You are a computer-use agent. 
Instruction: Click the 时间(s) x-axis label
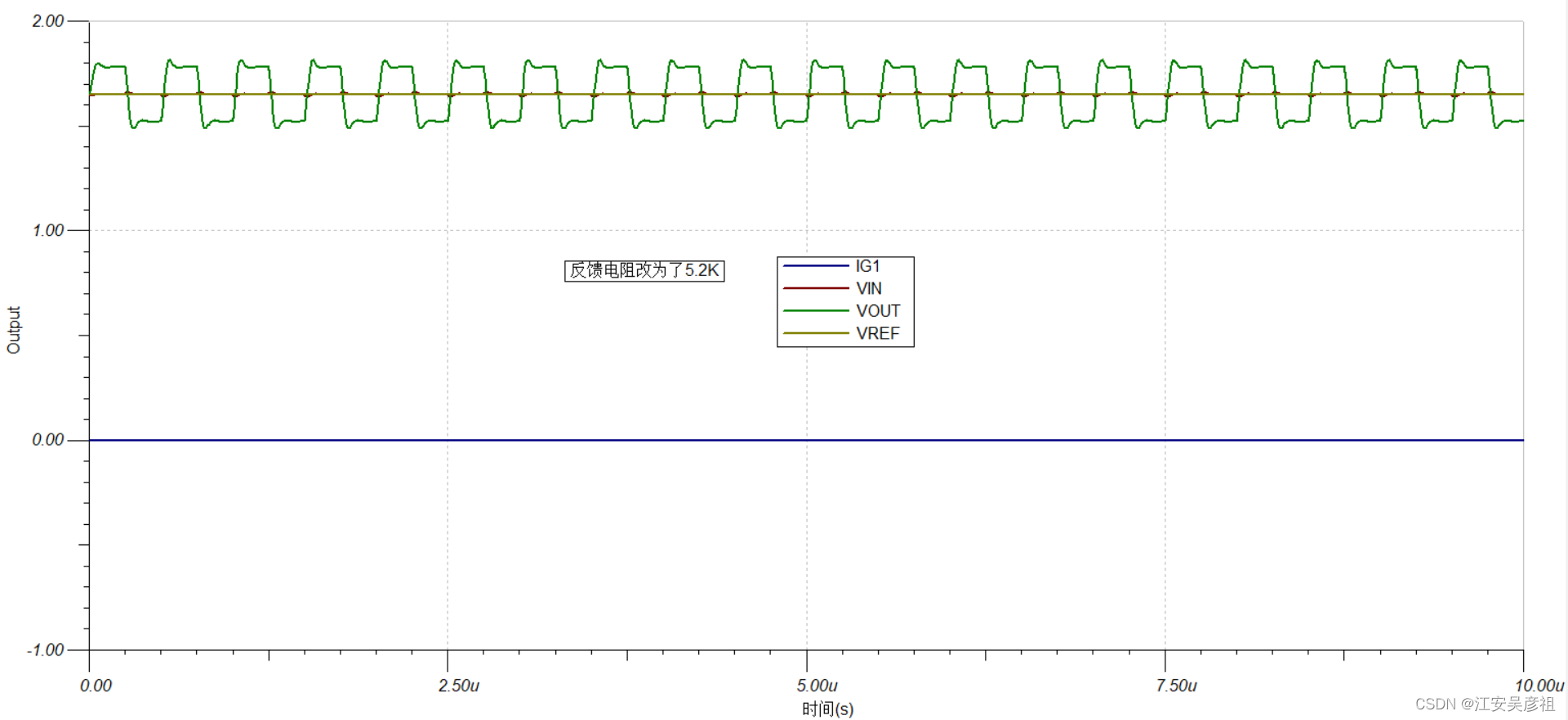[827, 709]
